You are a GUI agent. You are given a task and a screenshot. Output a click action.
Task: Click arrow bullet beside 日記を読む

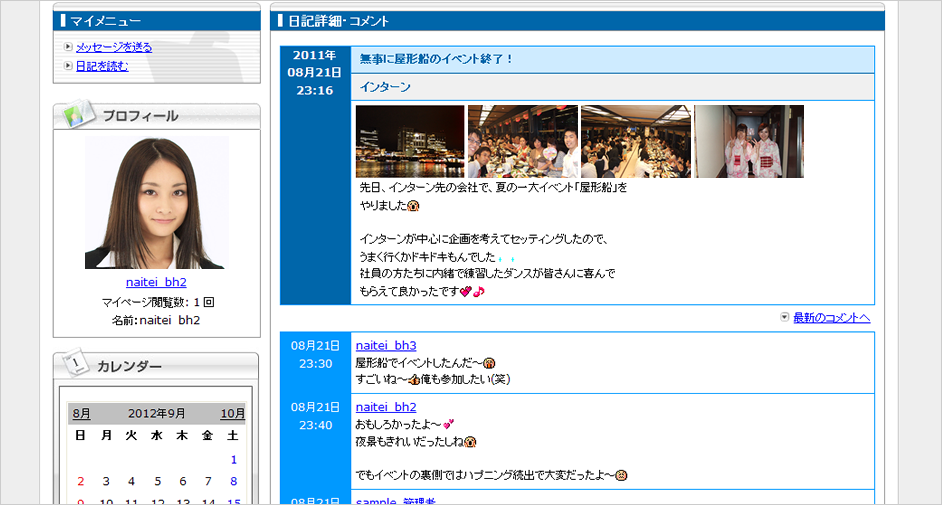[x=68, y=65]
